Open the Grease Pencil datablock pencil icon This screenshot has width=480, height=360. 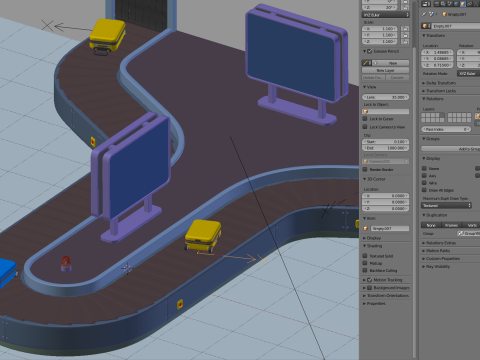coord(366,63)
